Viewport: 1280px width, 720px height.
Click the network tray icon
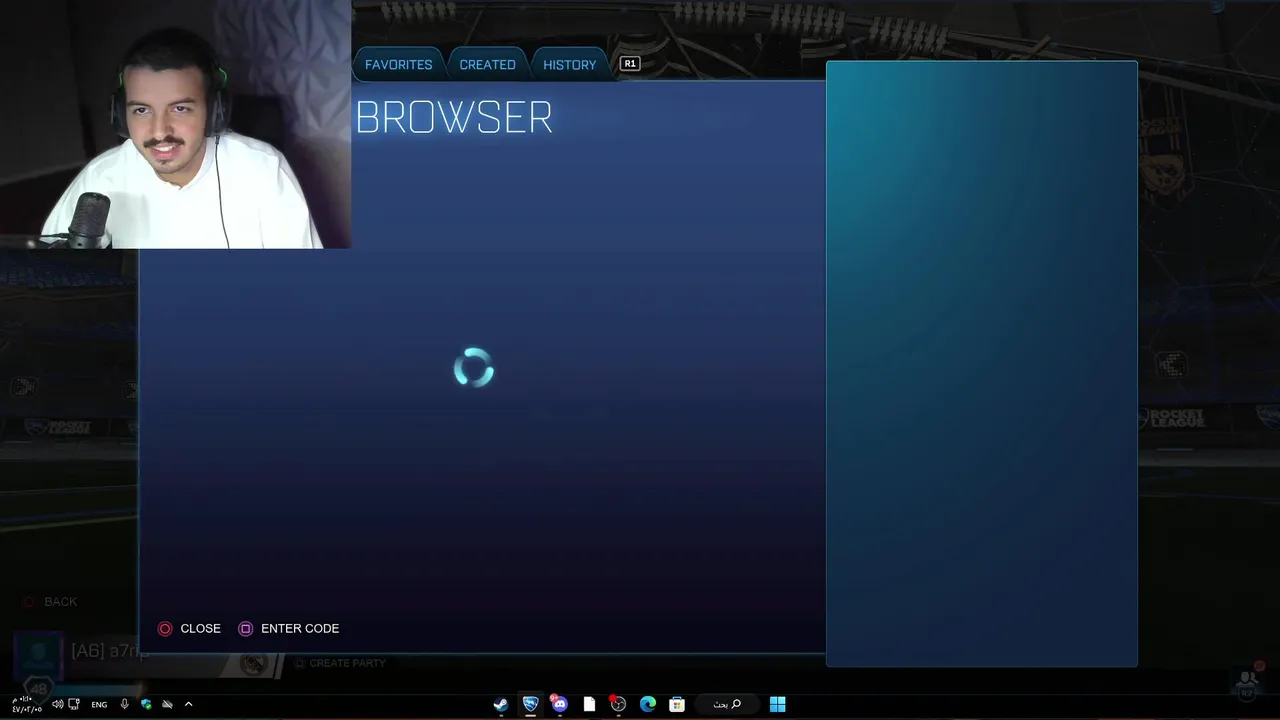tap(74, 704)
